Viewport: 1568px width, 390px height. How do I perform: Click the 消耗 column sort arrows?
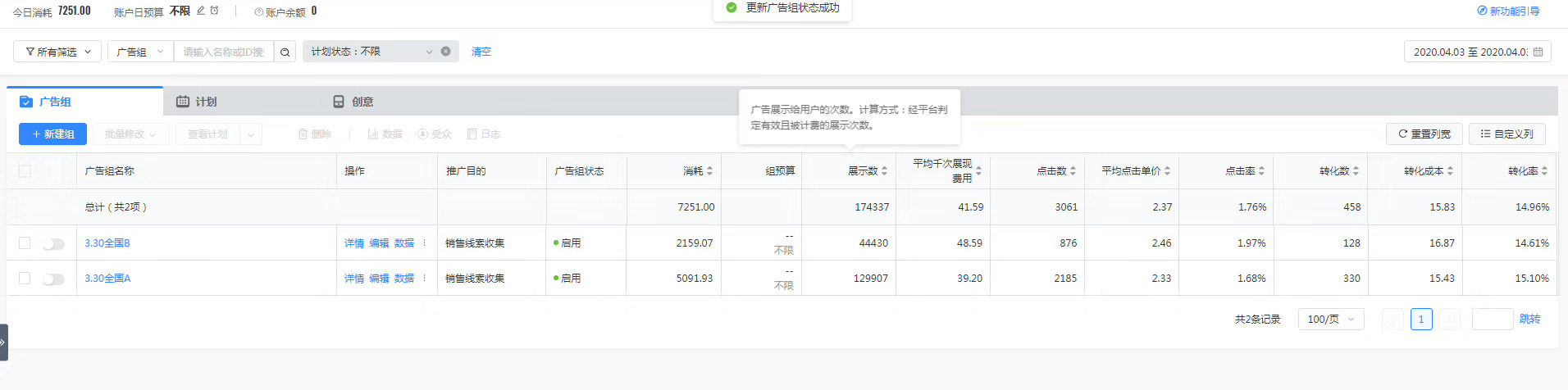click(x=709, y=171)
